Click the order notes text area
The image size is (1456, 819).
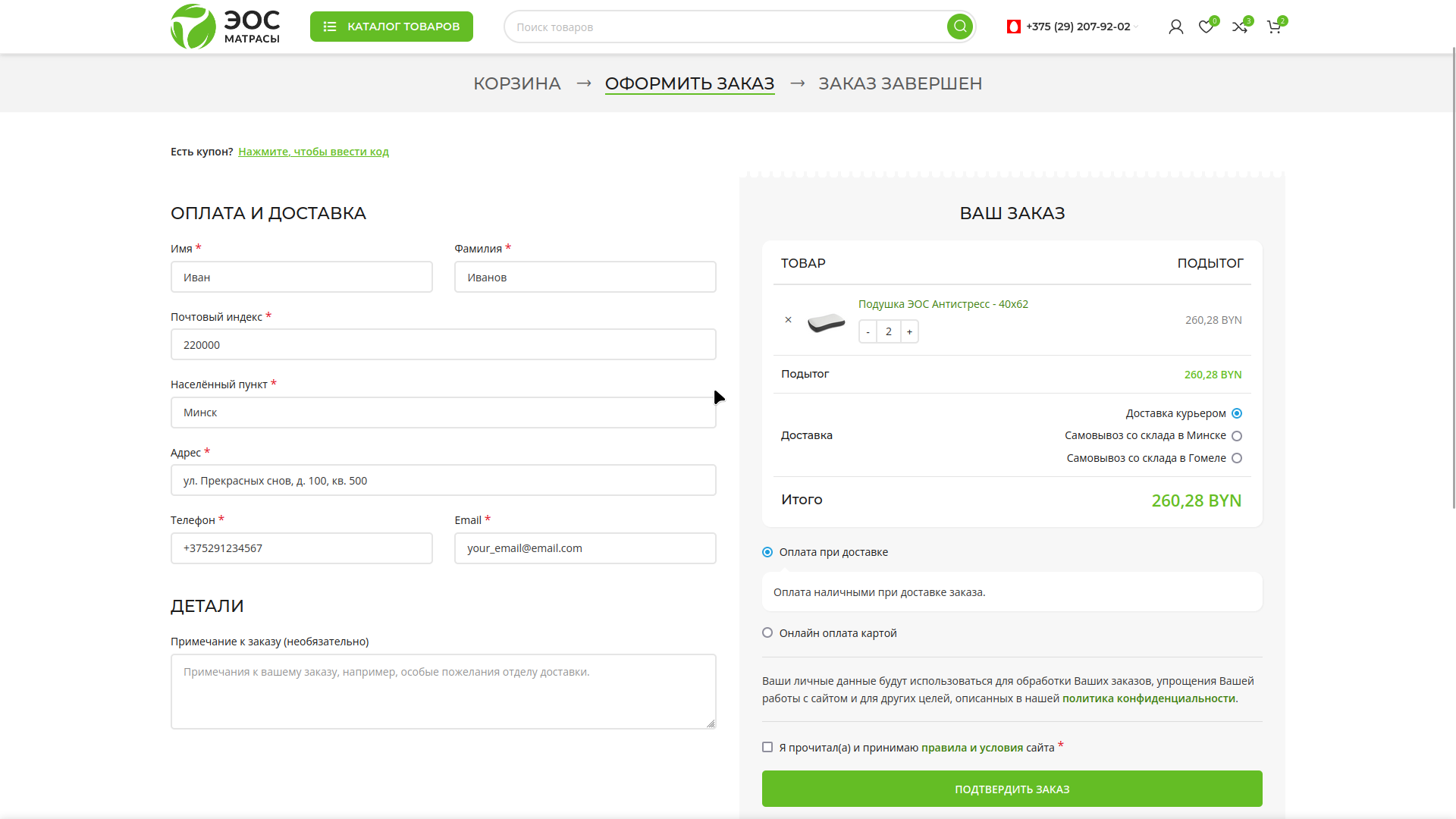443,692
